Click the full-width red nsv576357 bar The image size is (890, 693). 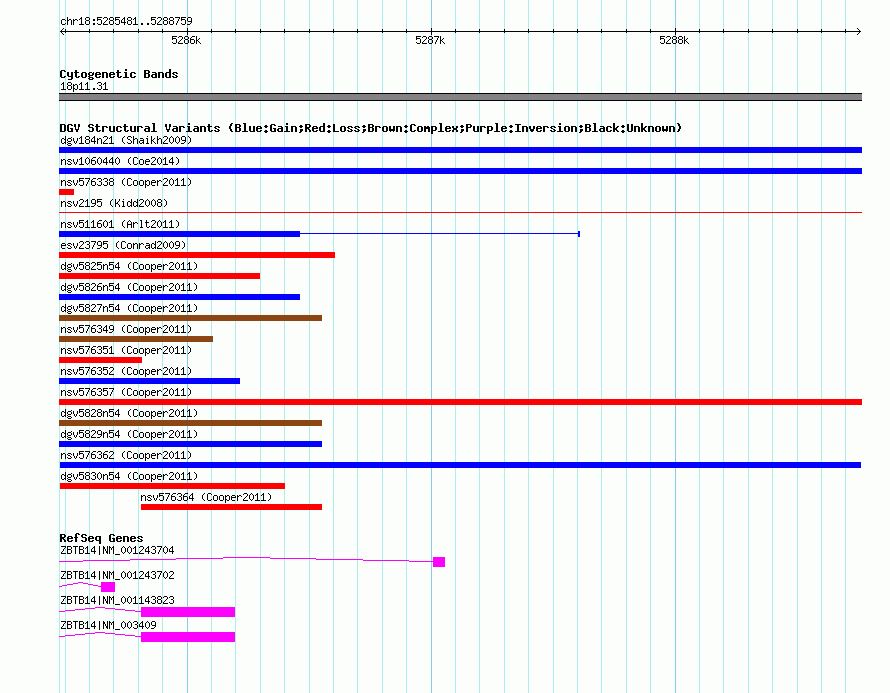coord(460,402)
